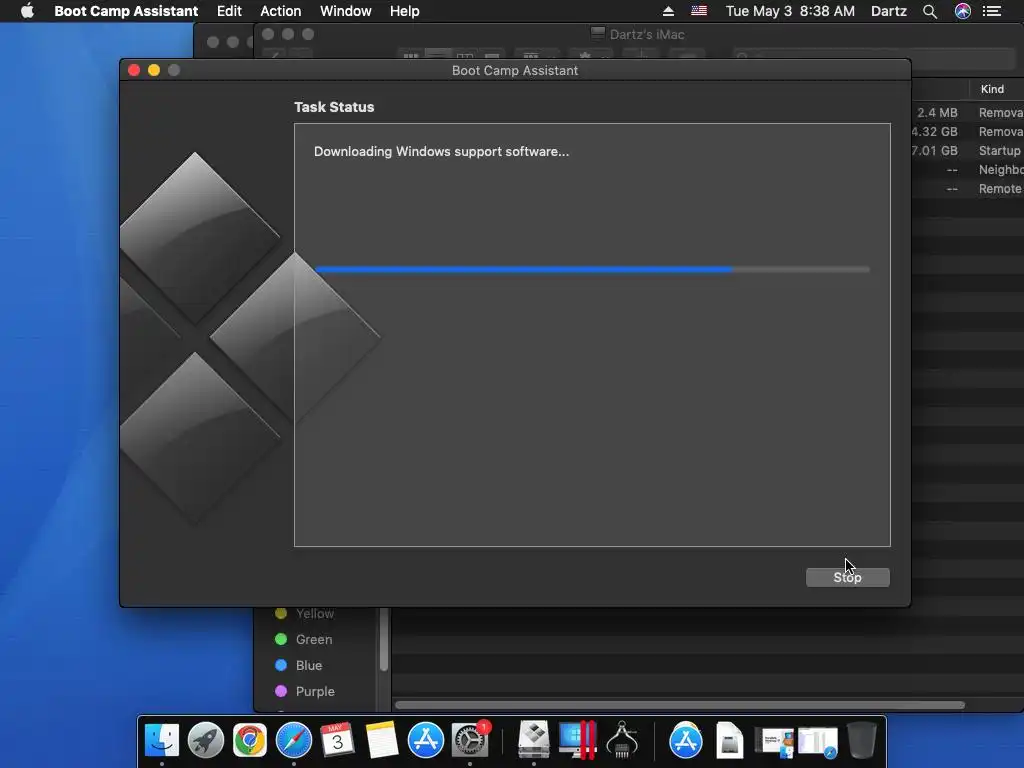Open the Apple menu

[27, 11]
